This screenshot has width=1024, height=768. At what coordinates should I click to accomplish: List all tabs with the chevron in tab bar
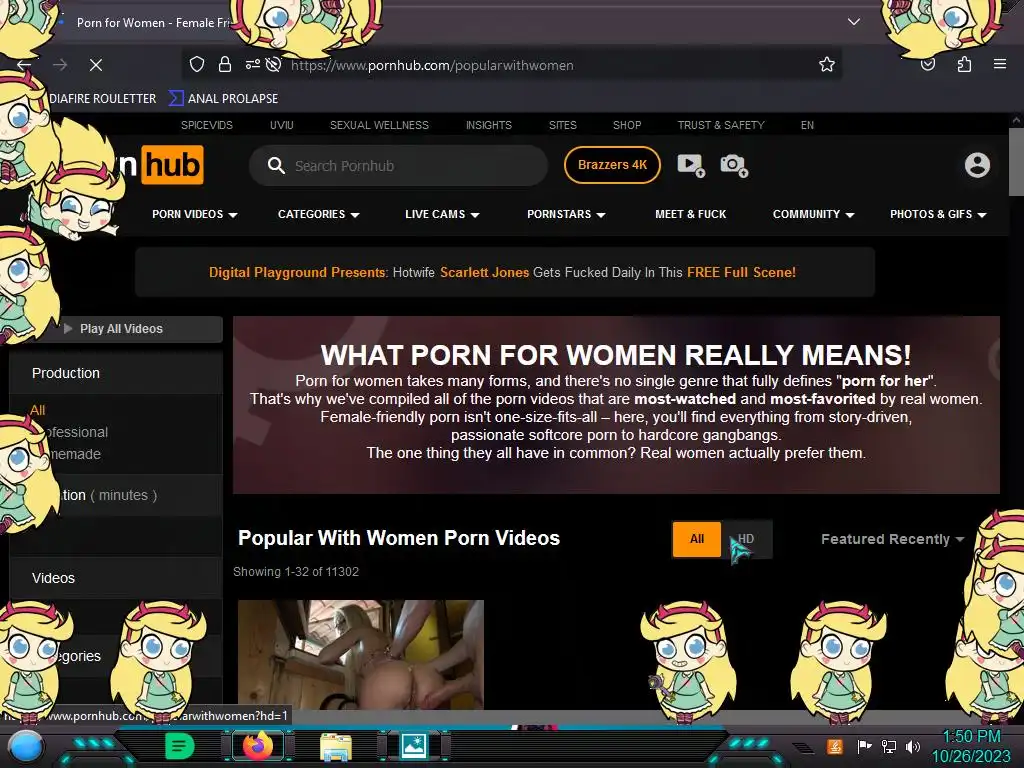pyautogui.click(x=854, y=22)
